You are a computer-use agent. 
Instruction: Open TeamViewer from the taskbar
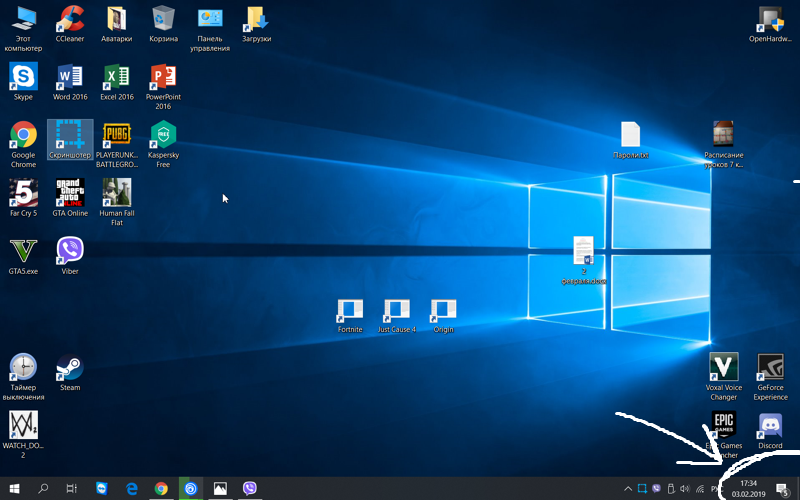pos(102,489)
